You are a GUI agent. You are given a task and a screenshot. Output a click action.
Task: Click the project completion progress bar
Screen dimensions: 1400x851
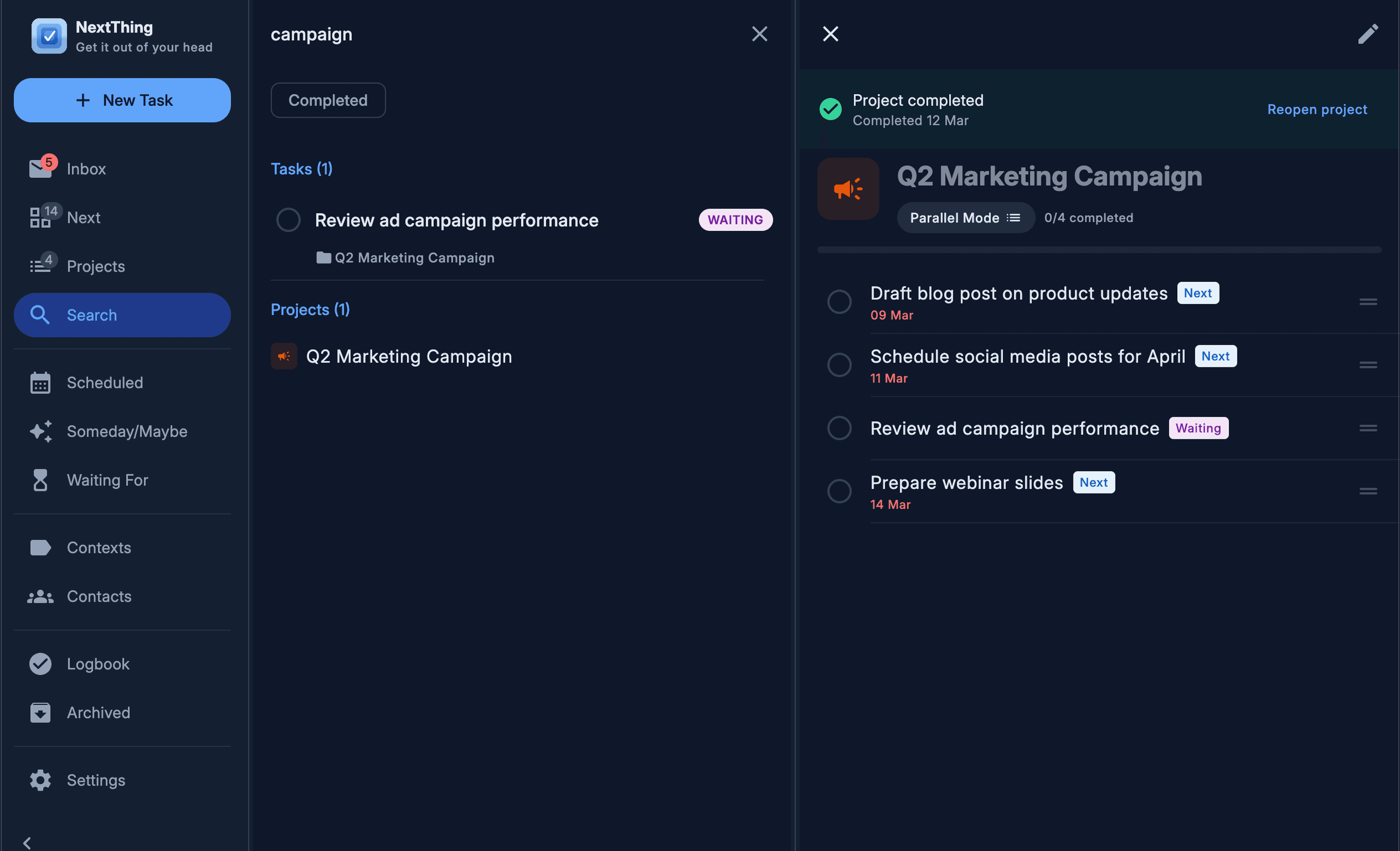click(x=1097, y=249)
